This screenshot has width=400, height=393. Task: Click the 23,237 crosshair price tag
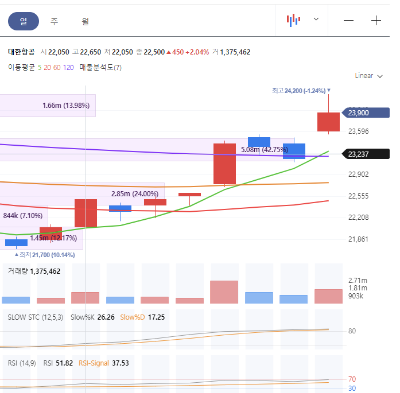pos(366,154)
